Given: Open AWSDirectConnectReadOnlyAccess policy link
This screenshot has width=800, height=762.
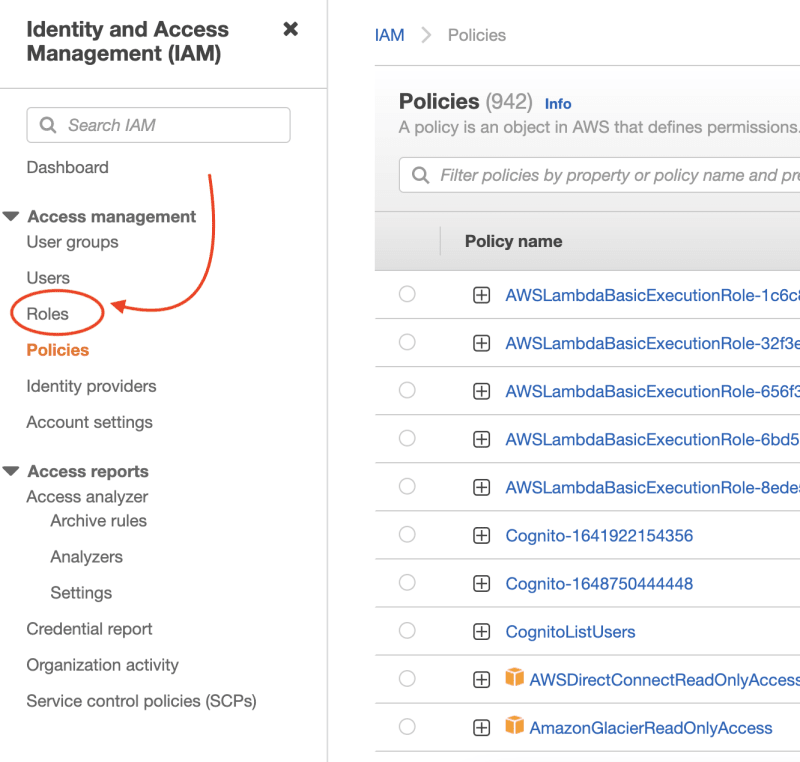Looking at the screenshot, I should pyautogui.click(x=664, y=680).
